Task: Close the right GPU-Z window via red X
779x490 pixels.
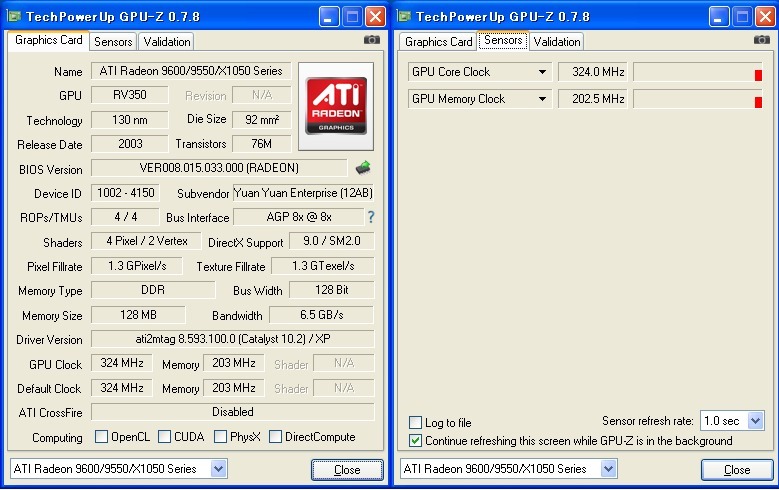Action: click(766, 17)
